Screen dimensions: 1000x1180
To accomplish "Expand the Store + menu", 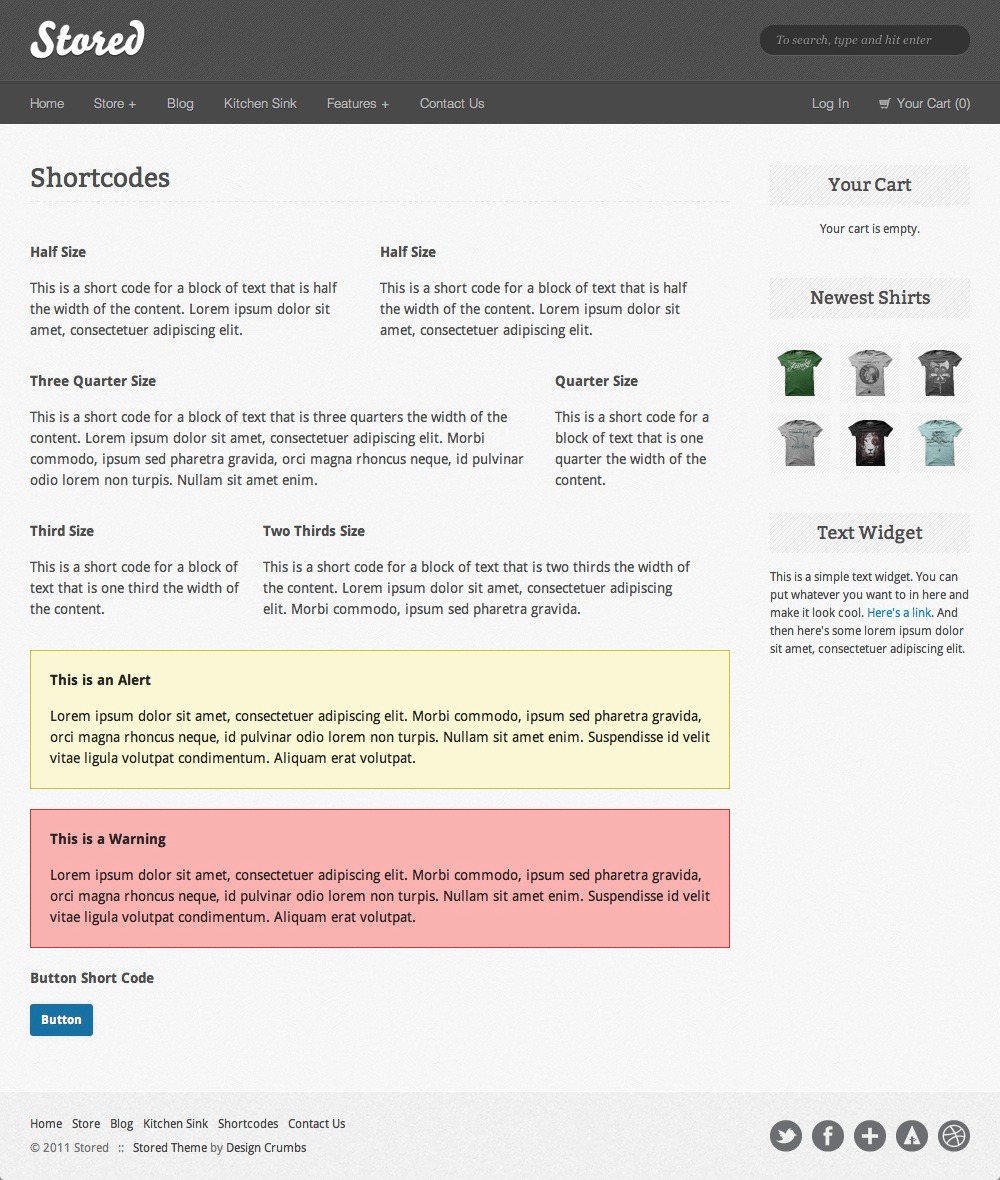I will tap(115, 103).
